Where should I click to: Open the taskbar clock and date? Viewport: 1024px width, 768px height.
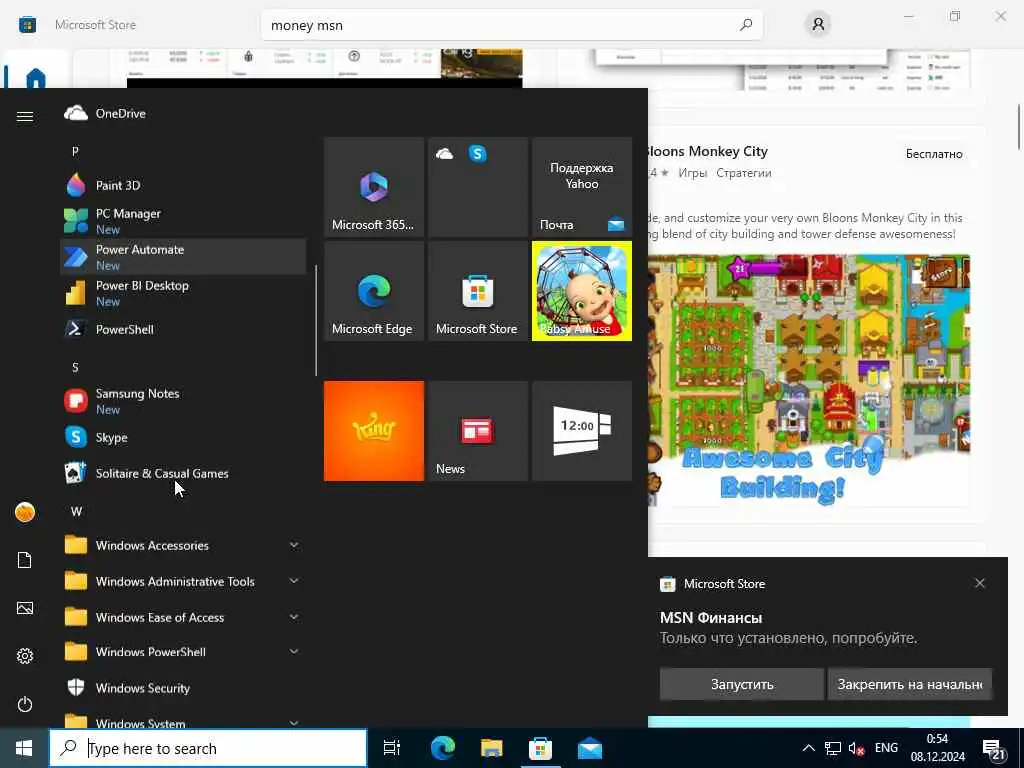point(938,748)
